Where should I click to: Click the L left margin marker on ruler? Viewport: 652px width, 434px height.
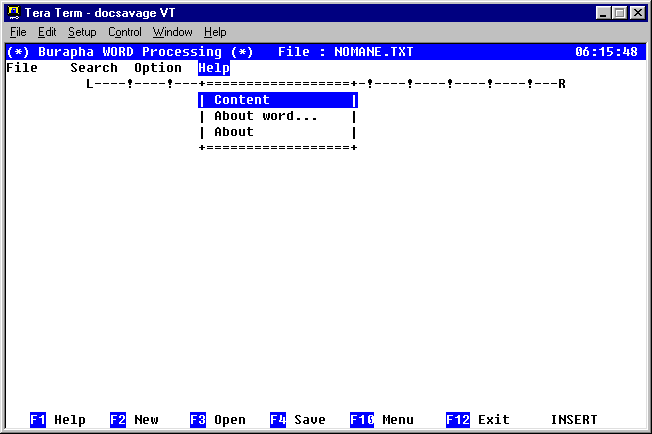[x=89, y=84]
